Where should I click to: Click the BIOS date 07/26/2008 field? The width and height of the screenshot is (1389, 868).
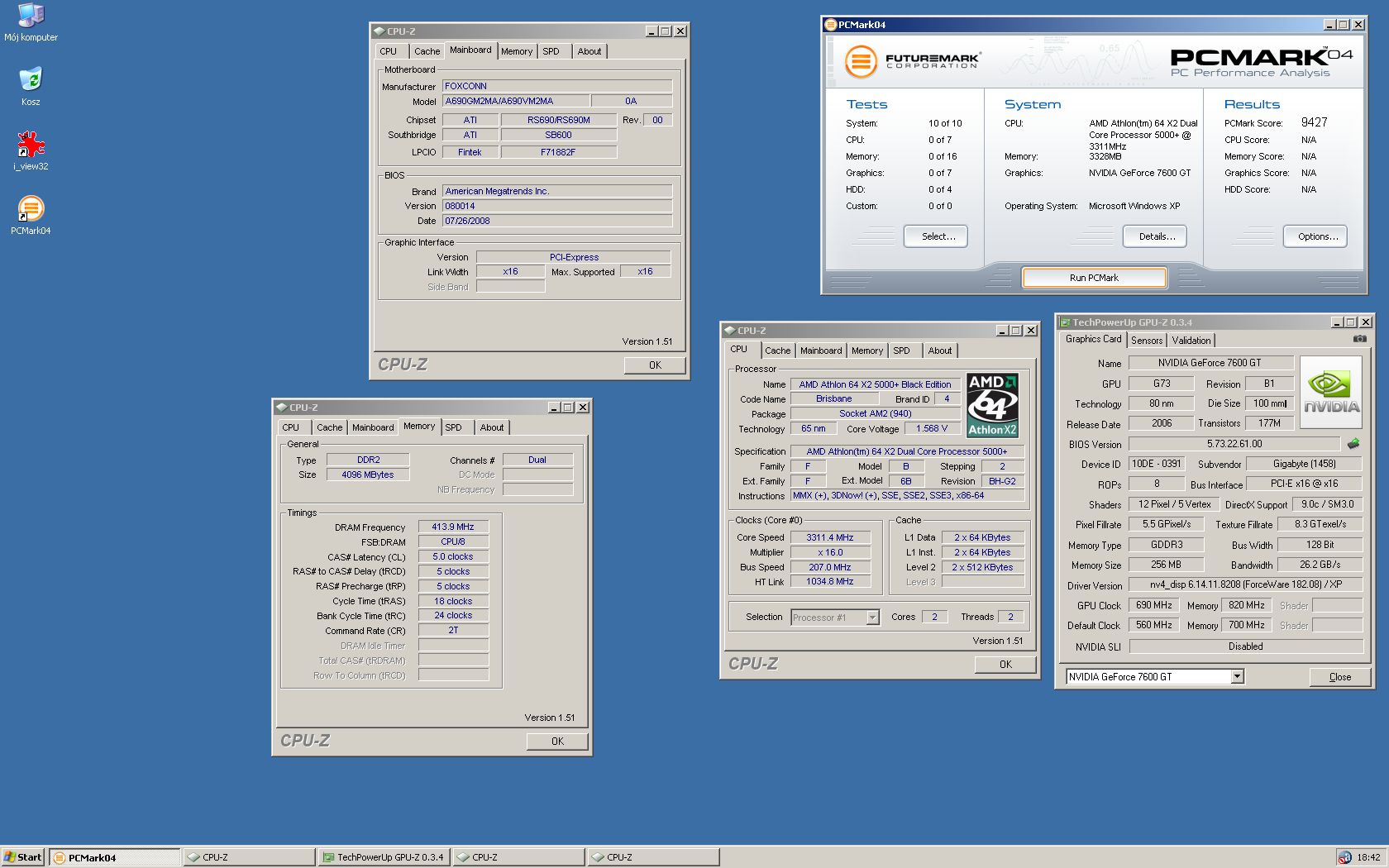point(557,221)
